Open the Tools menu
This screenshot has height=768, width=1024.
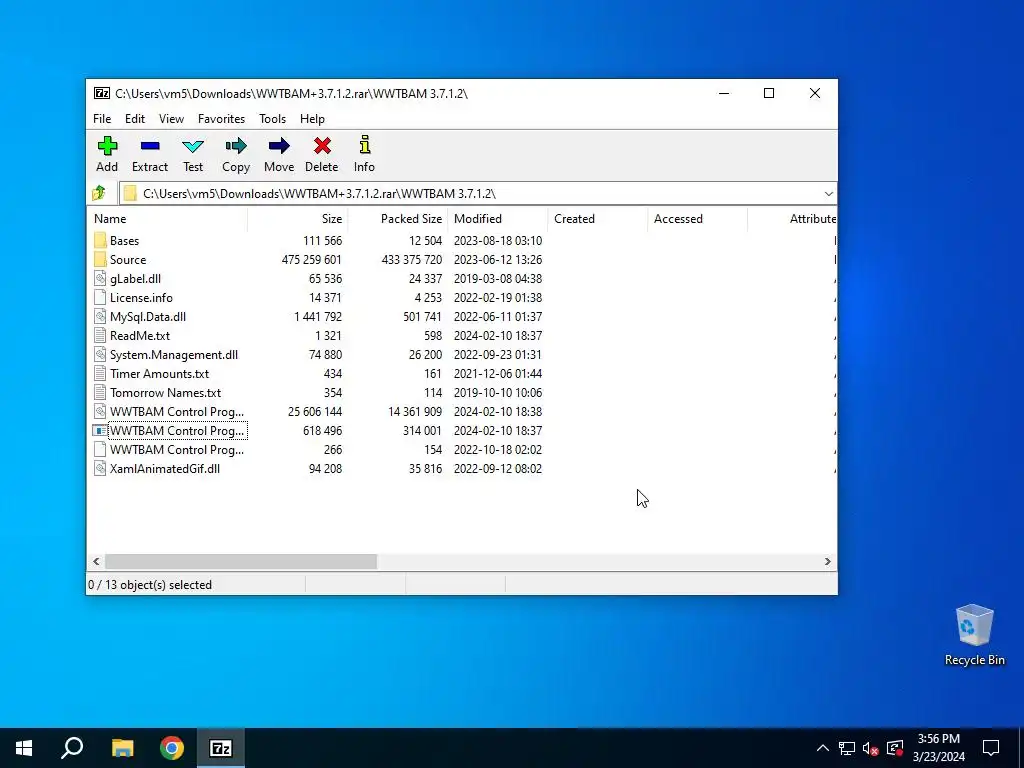[272, 119]
